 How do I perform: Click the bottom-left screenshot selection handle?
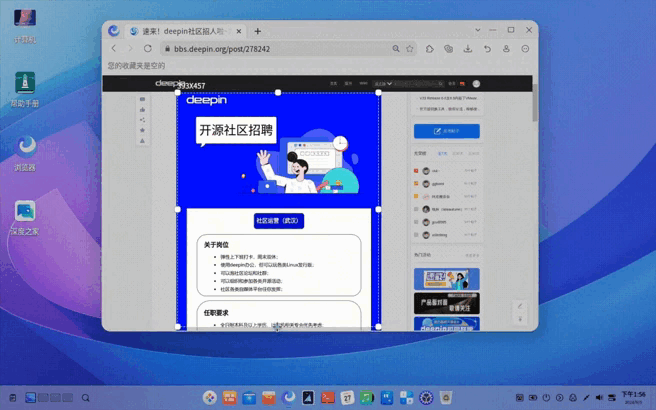(x=177, y=327)
